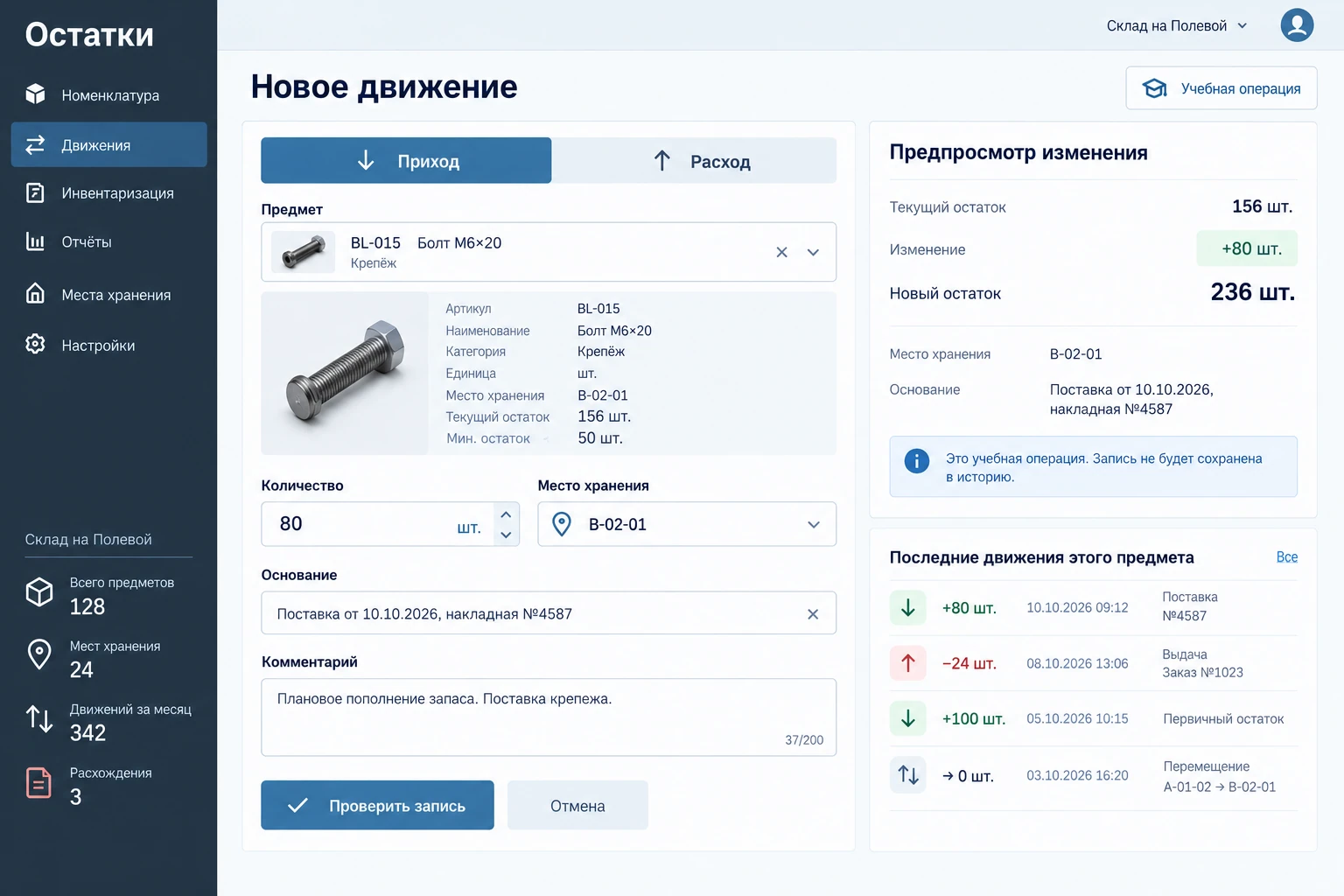Select the Приход movement type
Screen dimensions: 1344x896
click(406, 160)
